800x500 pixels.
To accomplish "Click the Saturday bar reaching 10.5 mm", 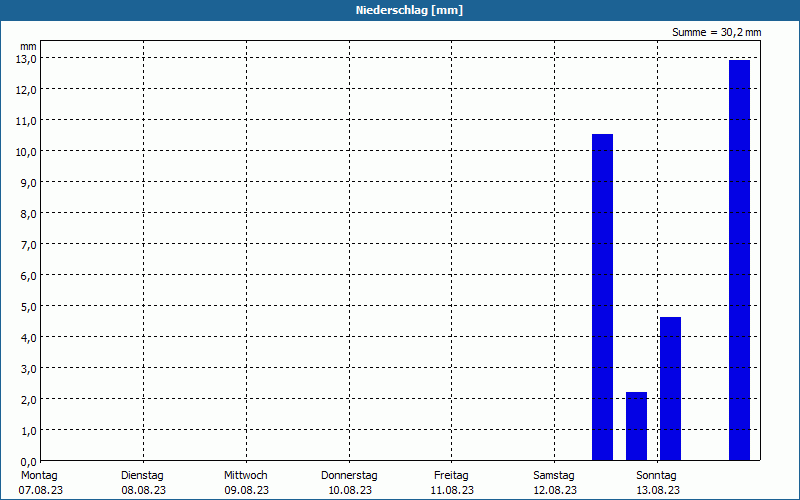I will (x=602, y=297).
